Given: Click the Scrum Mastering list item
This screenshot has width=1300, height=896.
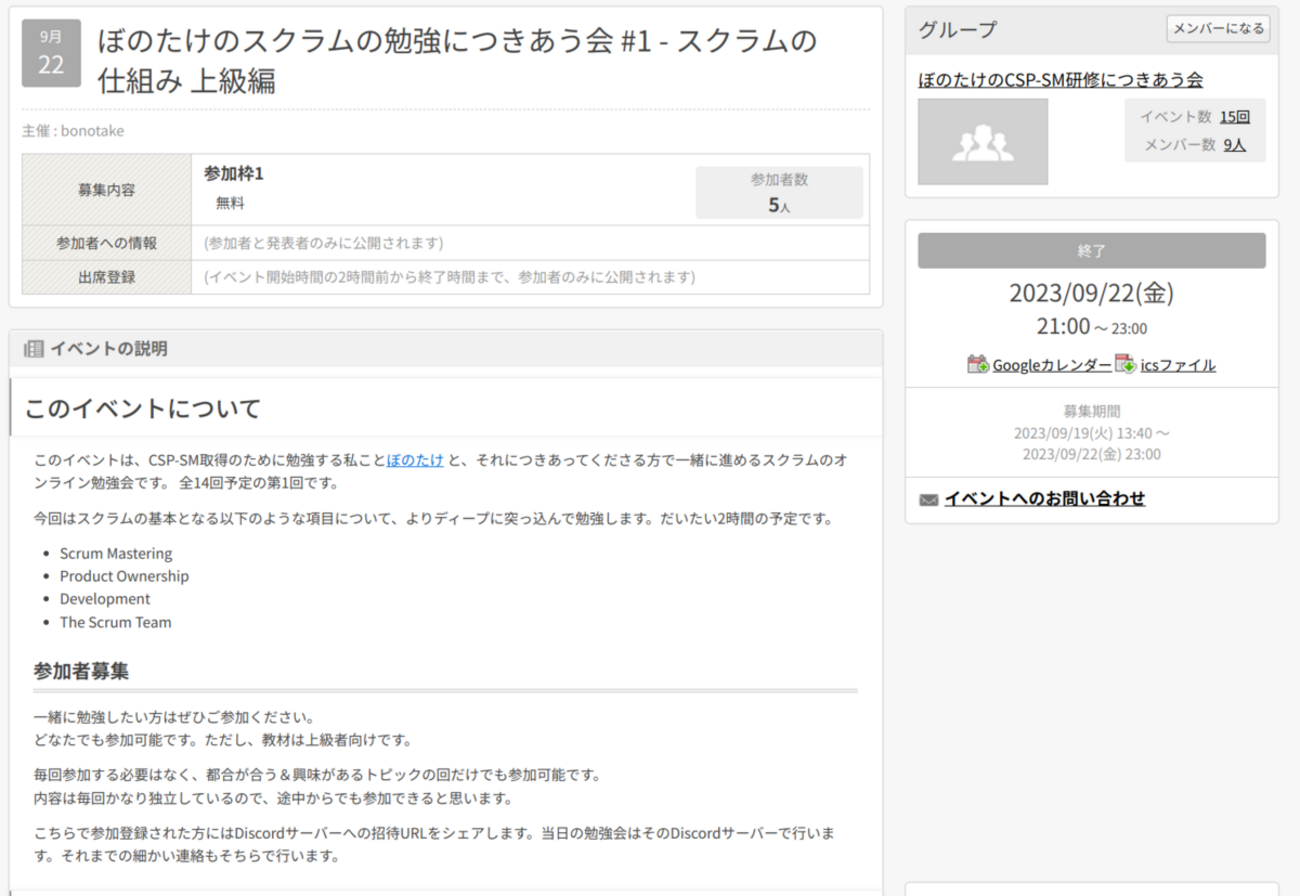Looking at the screenshot, I should [116, 553].
